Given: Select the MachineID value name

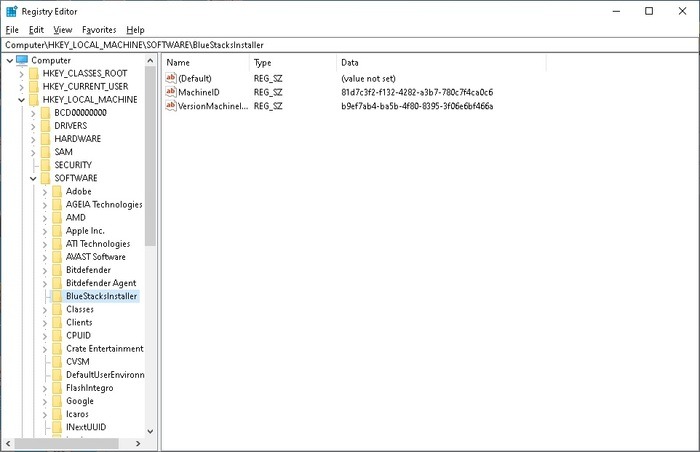Looking at the screenshot, I should pyautogui.click(x=199, y=92).
